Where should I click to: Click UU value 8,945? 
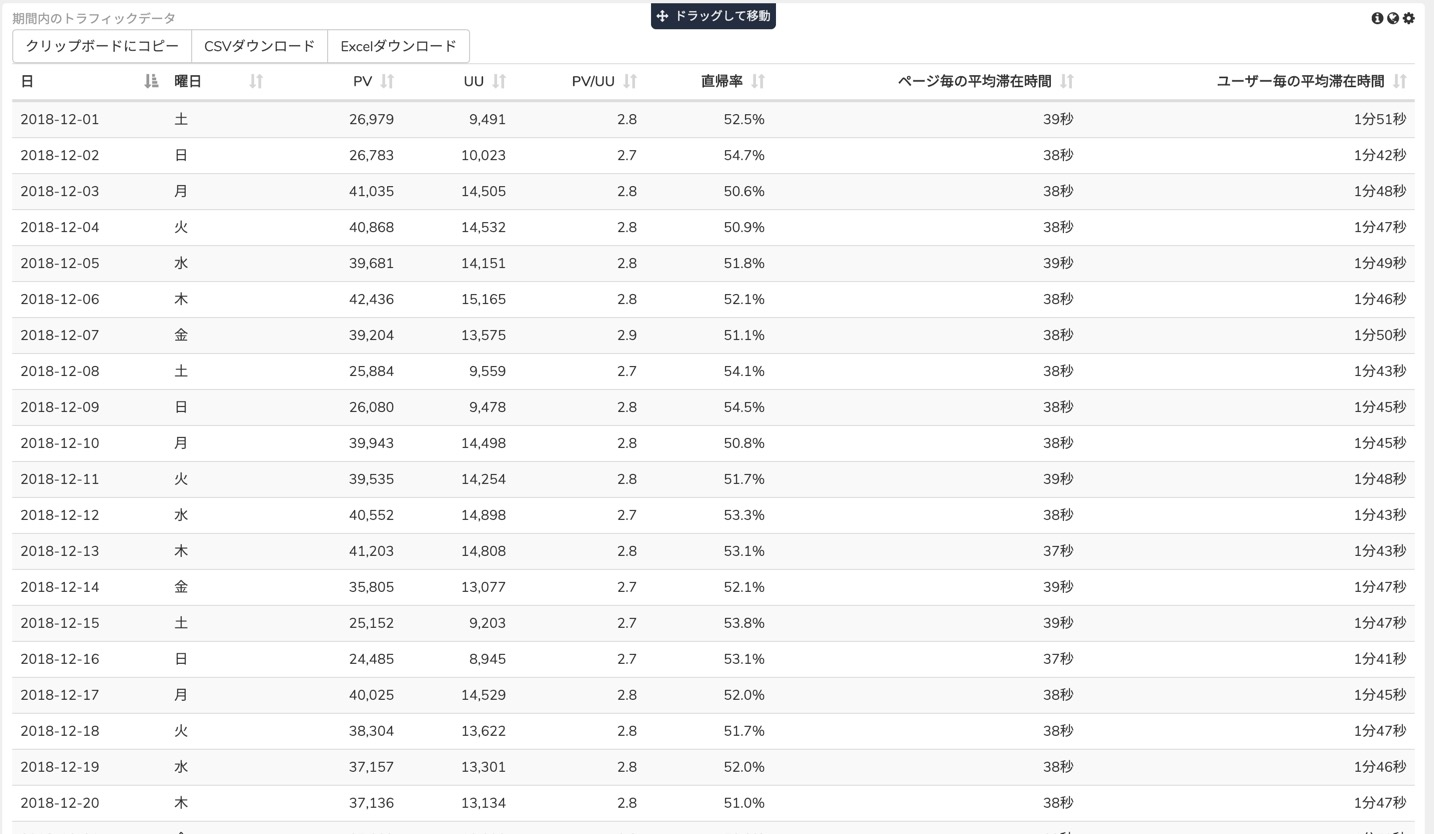(x=487, y=659)
